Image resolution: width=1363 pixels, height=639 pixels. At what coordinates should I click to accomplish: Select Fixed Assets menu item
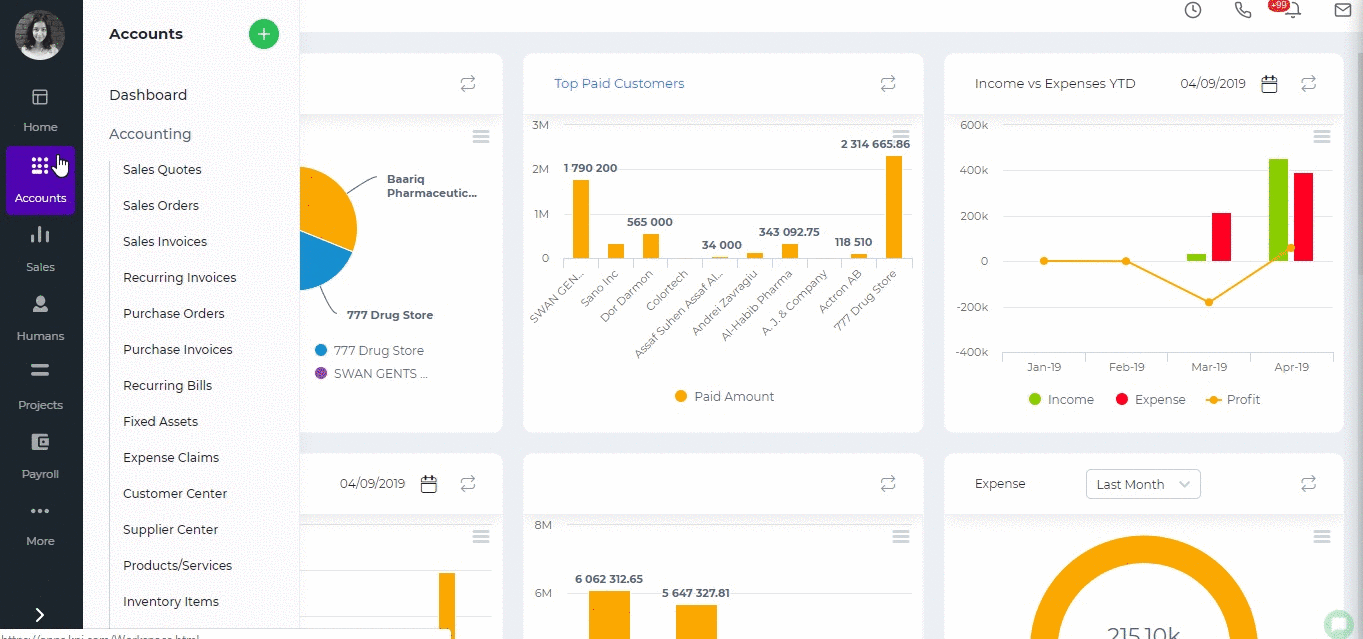tap(161, 422)
